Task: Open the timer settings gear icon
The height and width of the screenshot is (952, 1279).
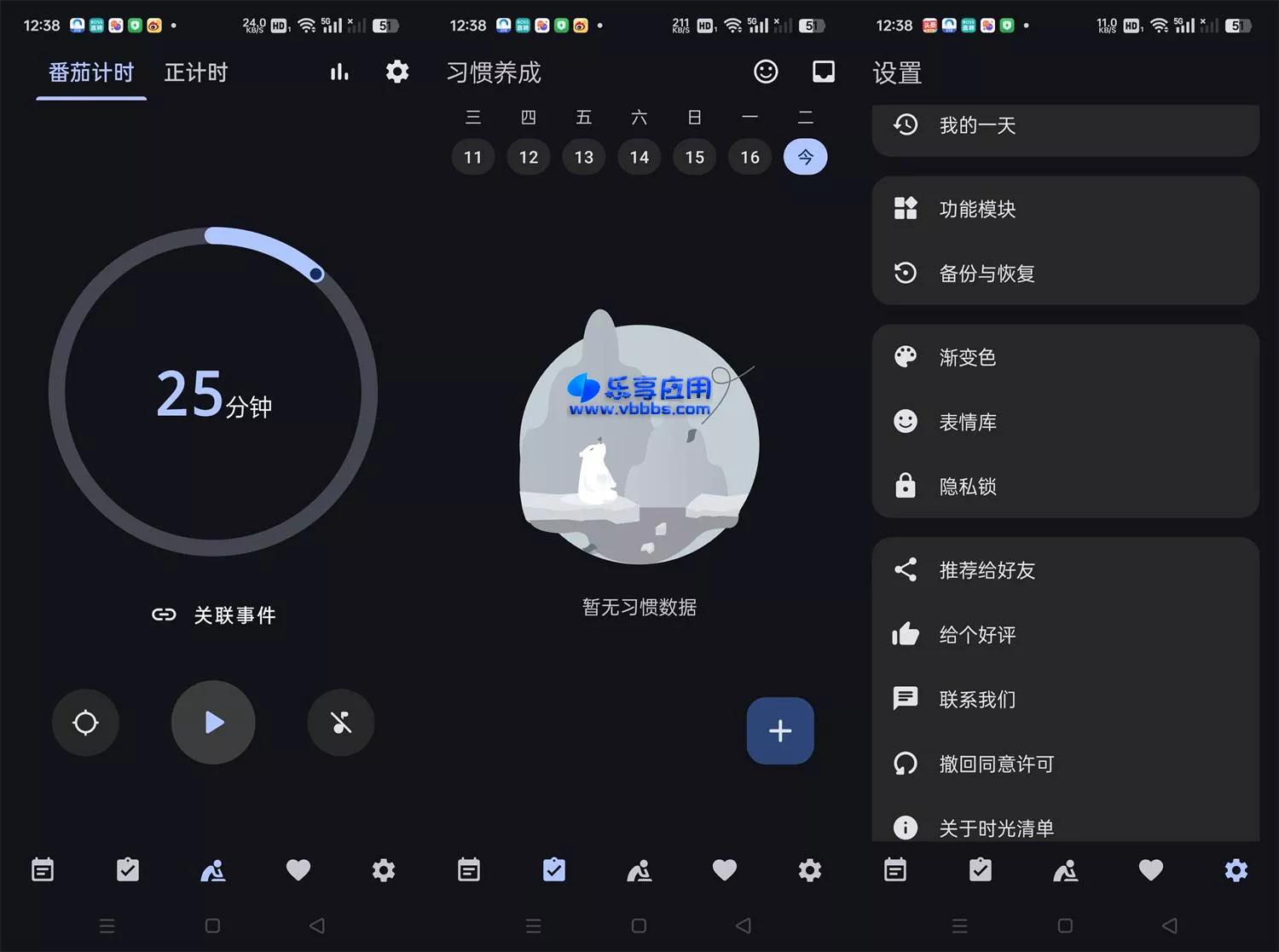Action: (x=396, y=72)
